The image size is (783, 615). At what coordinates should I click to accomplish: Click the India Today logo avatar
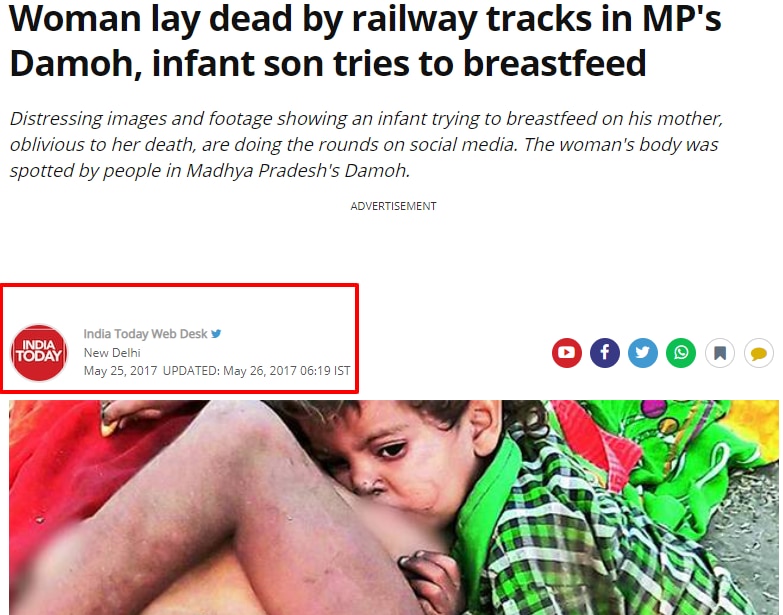pyautogui.click(x=39, y=352)
